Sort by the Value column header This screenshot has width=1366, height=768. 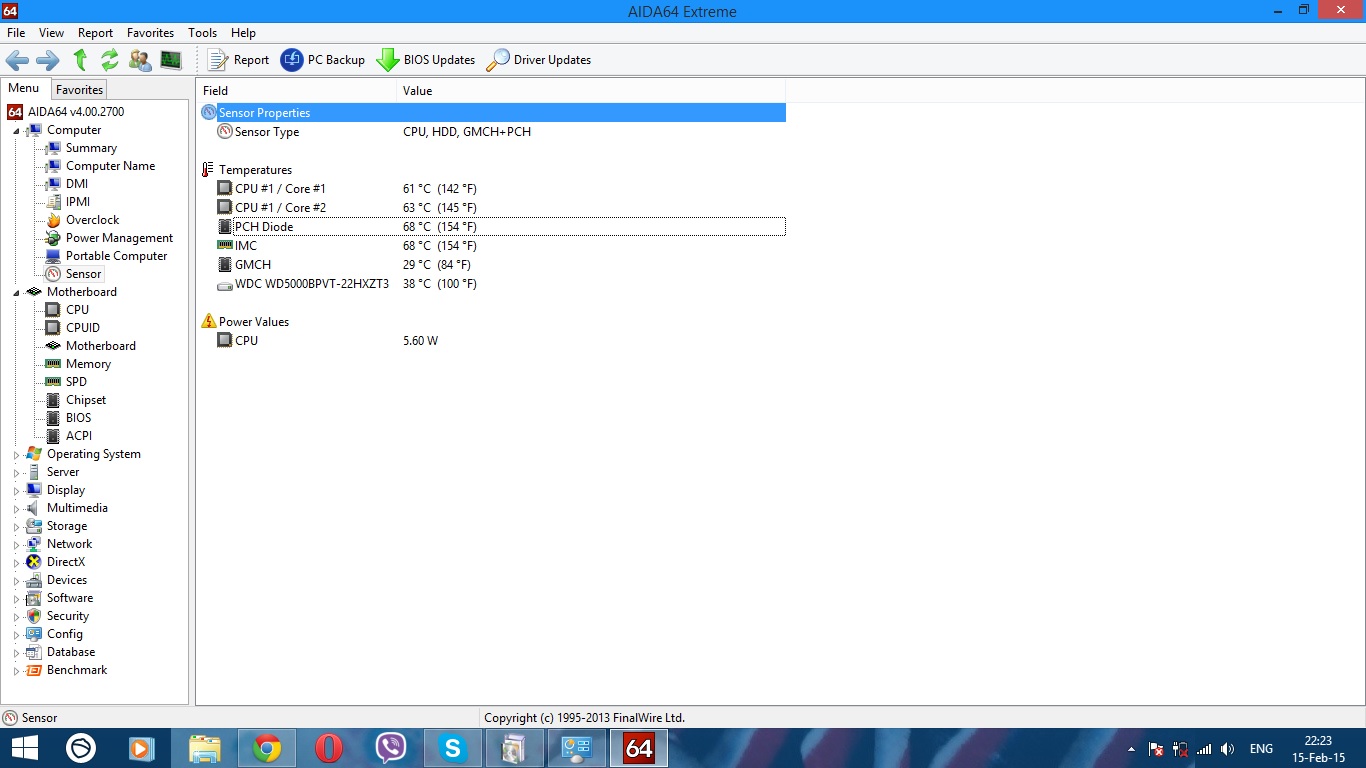click(591, 91)
